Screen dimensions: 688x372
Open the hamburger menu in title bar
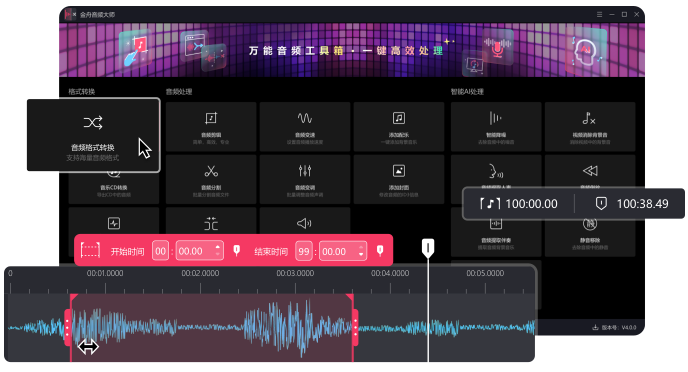click(599, 14)
